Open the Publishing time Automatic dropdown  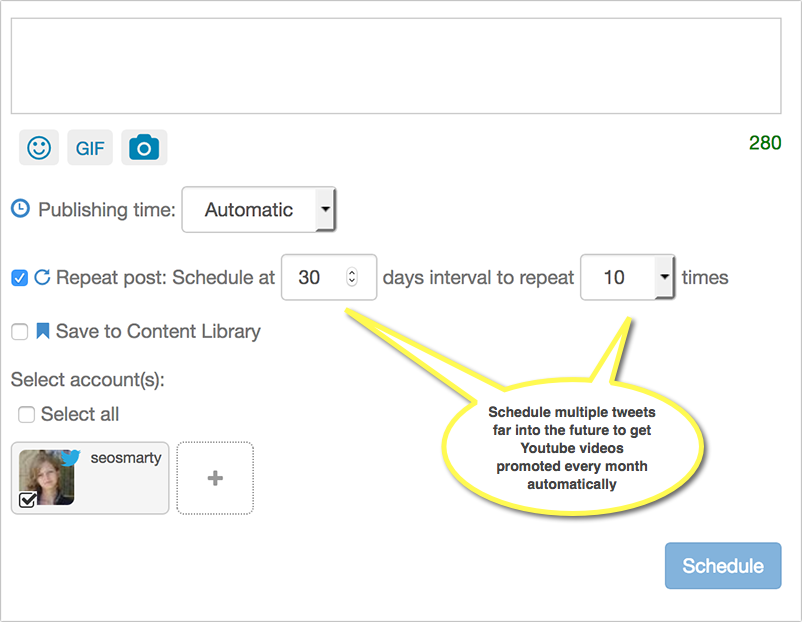(x=258, y=210)
